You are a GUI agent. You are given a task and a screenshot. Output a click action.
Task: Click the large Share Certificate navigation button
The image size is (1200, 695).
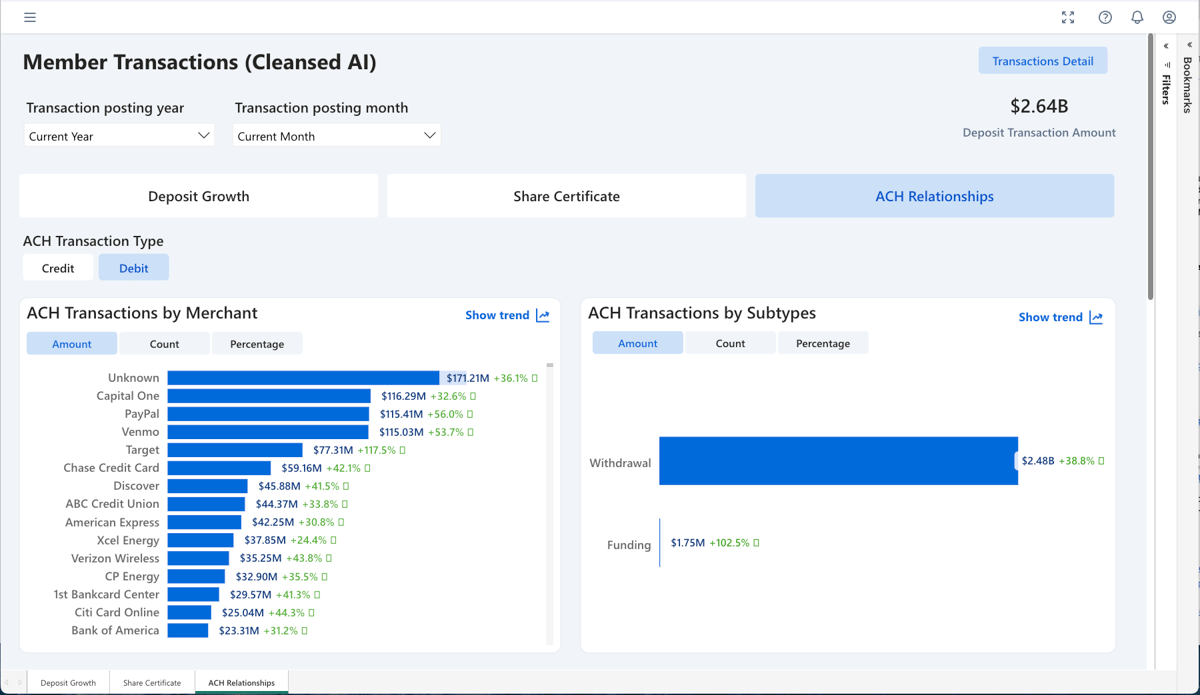(566, 196)
